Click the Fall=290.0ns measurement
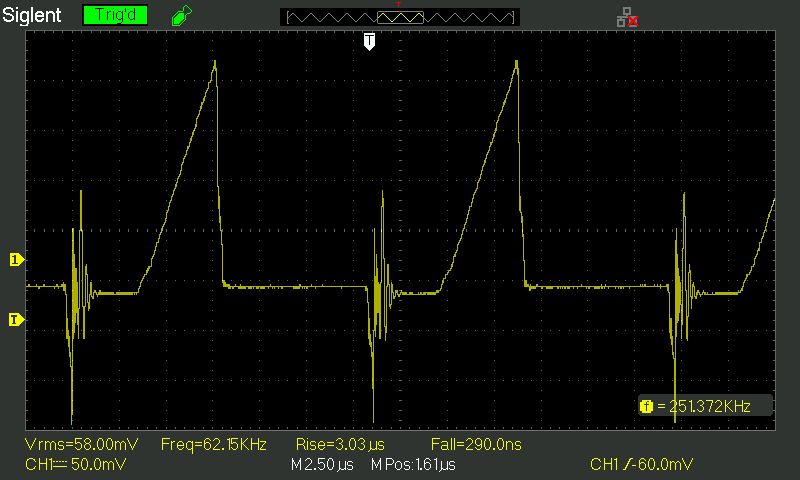Viewport: 800px width, 480px height. pyautogui.click(x=476, y=444)
